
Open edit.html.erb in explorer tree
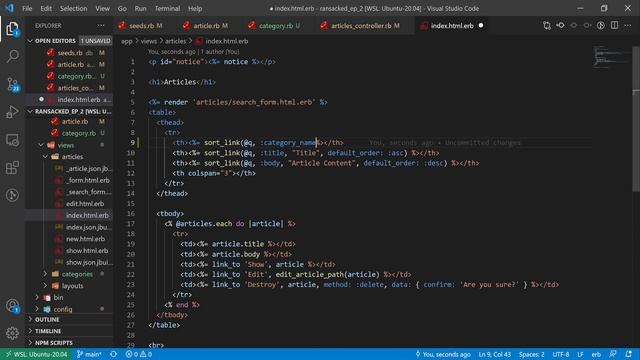coord(85,204)
